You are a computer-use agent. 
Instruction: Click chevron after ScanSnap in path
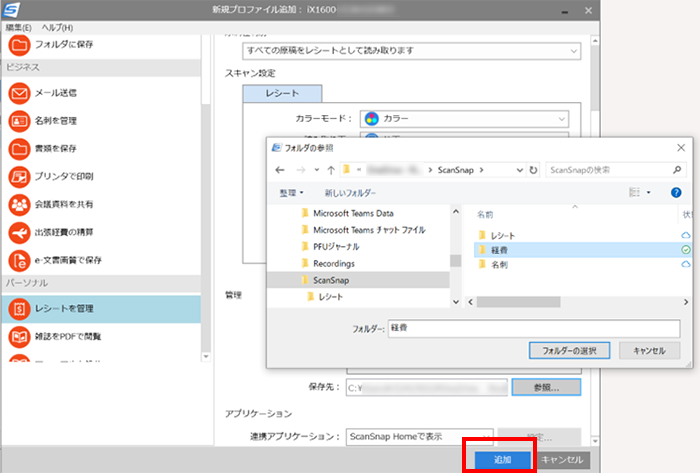[x=481, y=170]
